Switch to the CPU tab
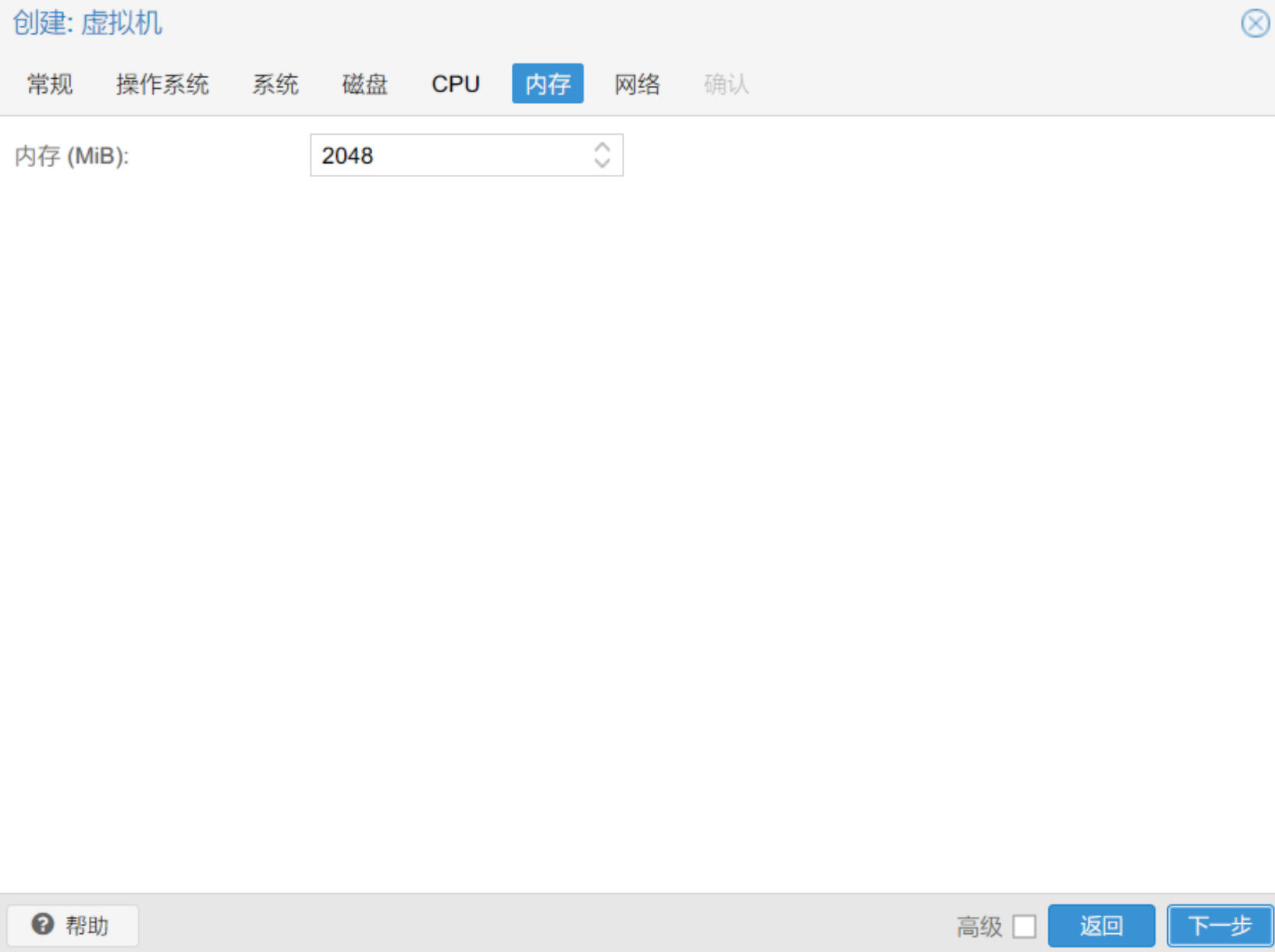The image size is (1275, 952). [456, 83]
